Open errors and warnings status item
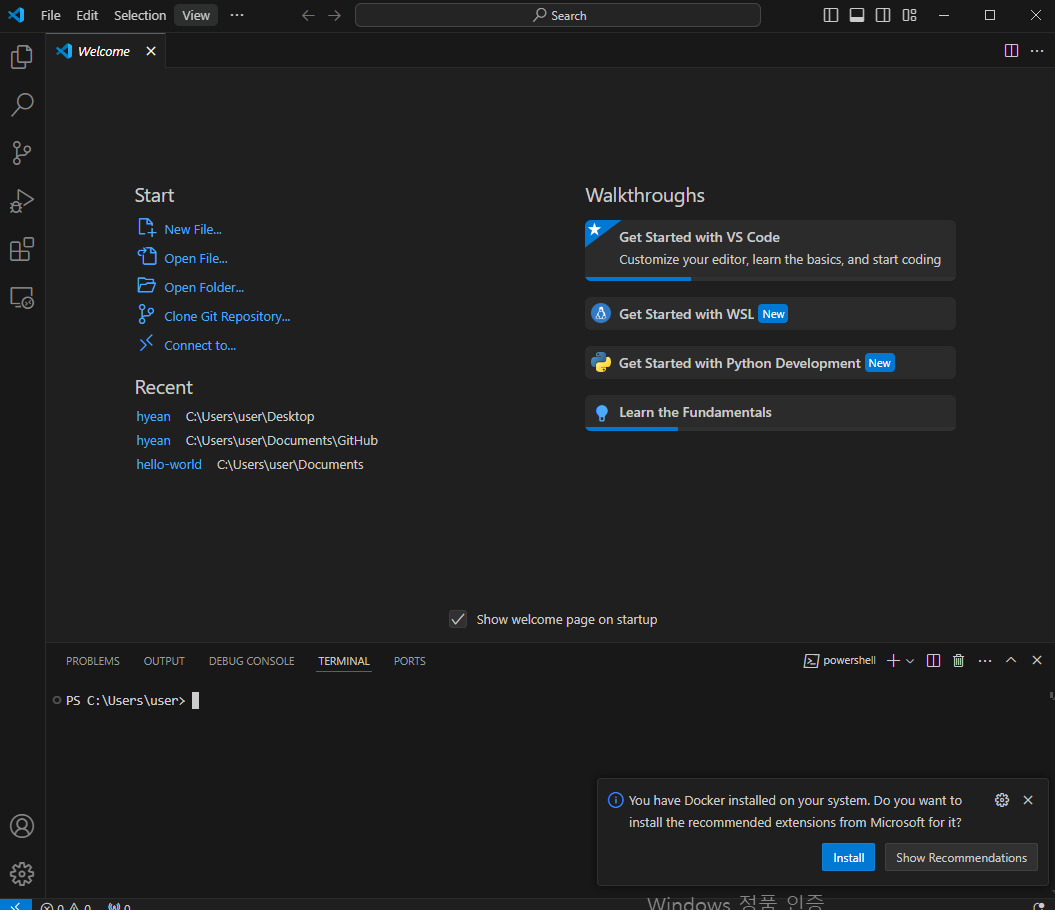The height and width of the screenshot is (910, 1055). click(65, 905)
